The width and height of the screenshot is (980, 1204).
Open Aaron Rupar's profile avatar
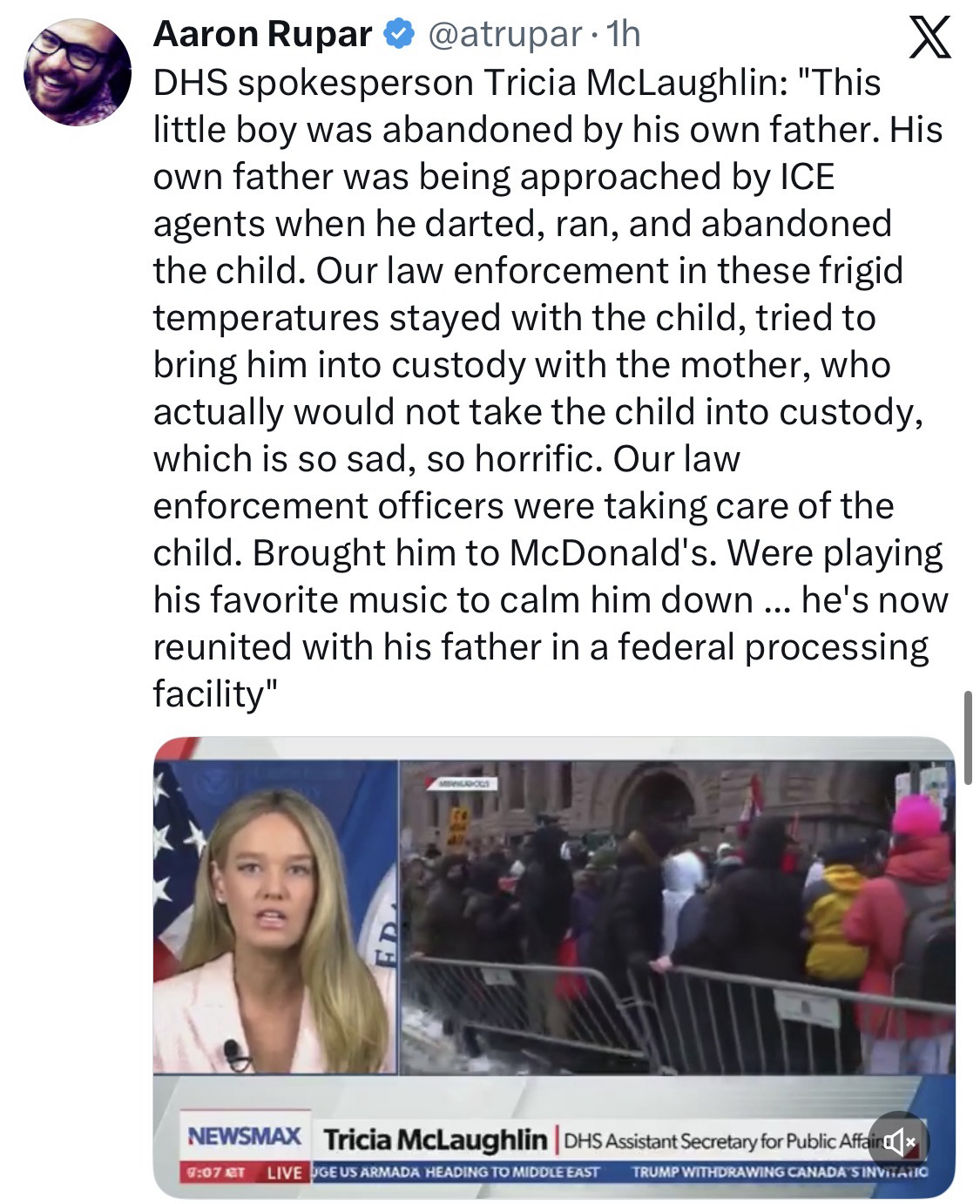point(78,72)
